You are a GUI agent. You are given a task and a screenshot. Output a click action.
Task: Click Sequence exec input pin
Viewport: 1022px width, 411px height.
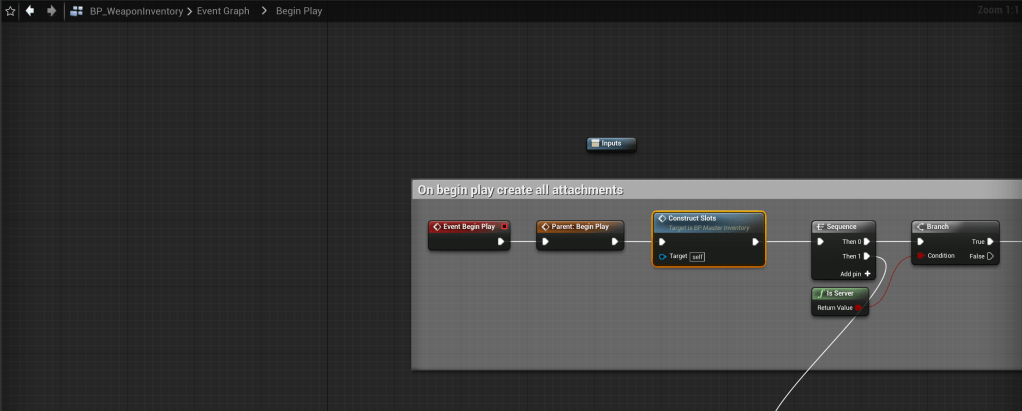[821, 242]
